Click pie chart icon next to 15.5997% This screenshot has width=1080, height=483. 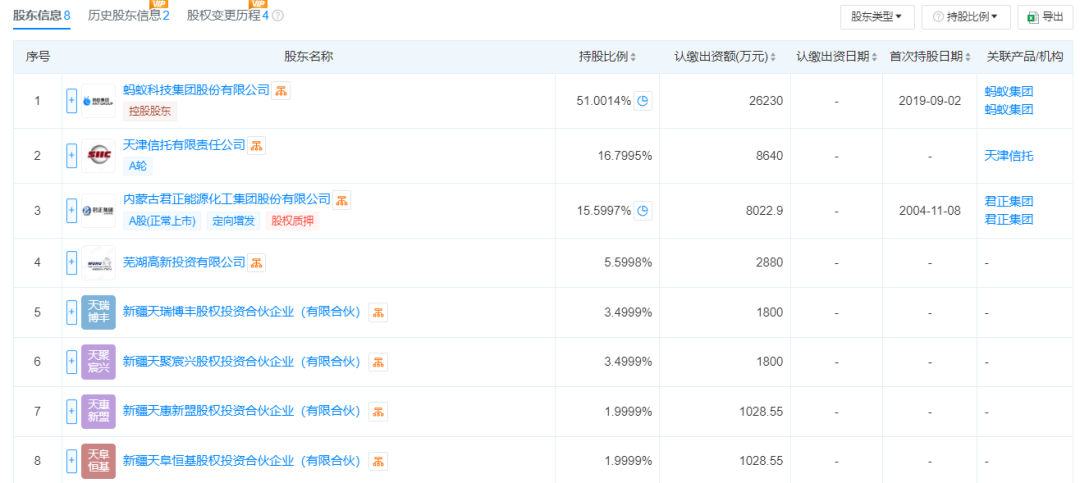pos(643,212)
